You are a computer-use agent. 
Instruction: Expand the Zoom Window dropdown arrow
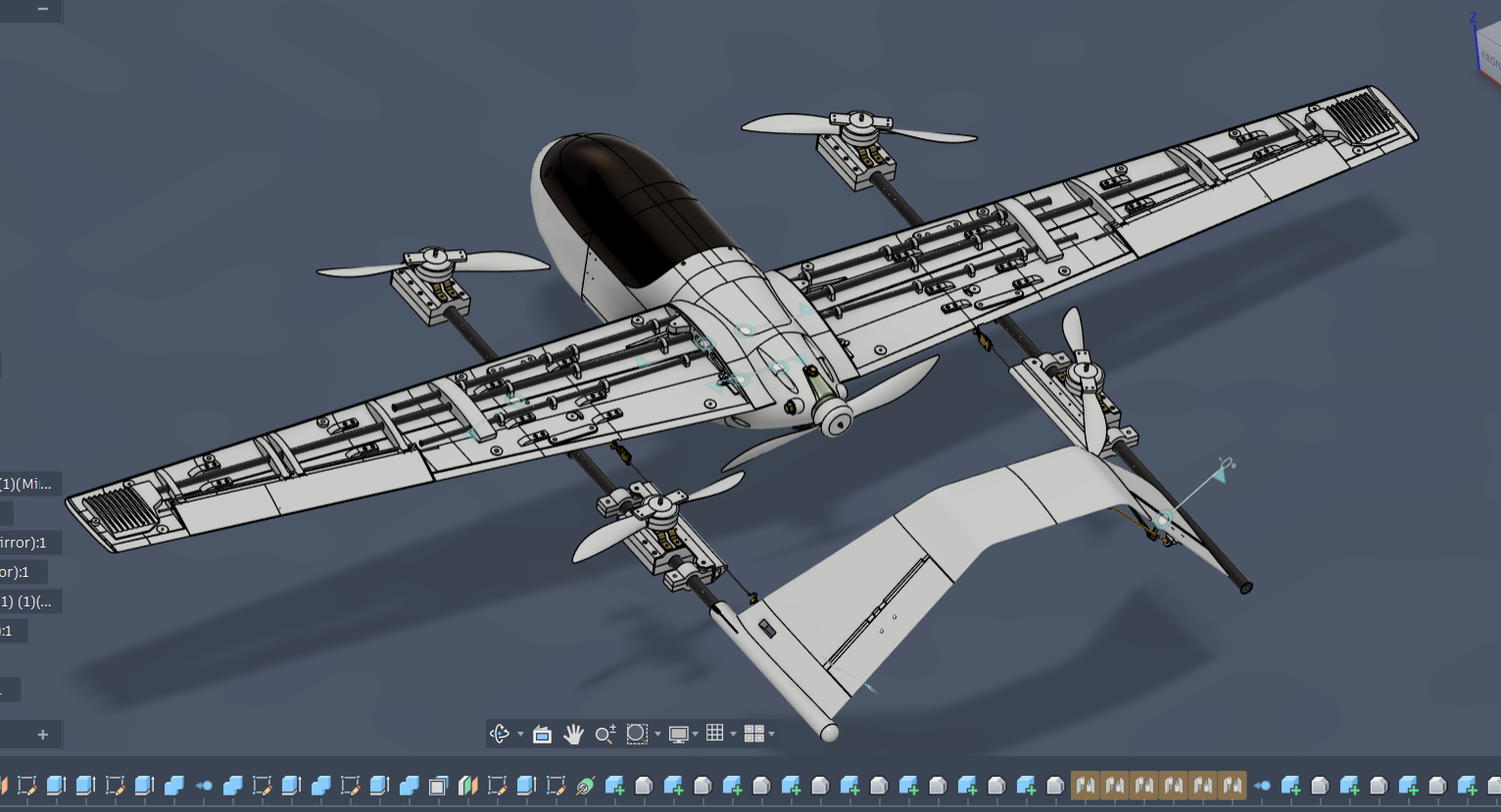[x=656, y=734]
